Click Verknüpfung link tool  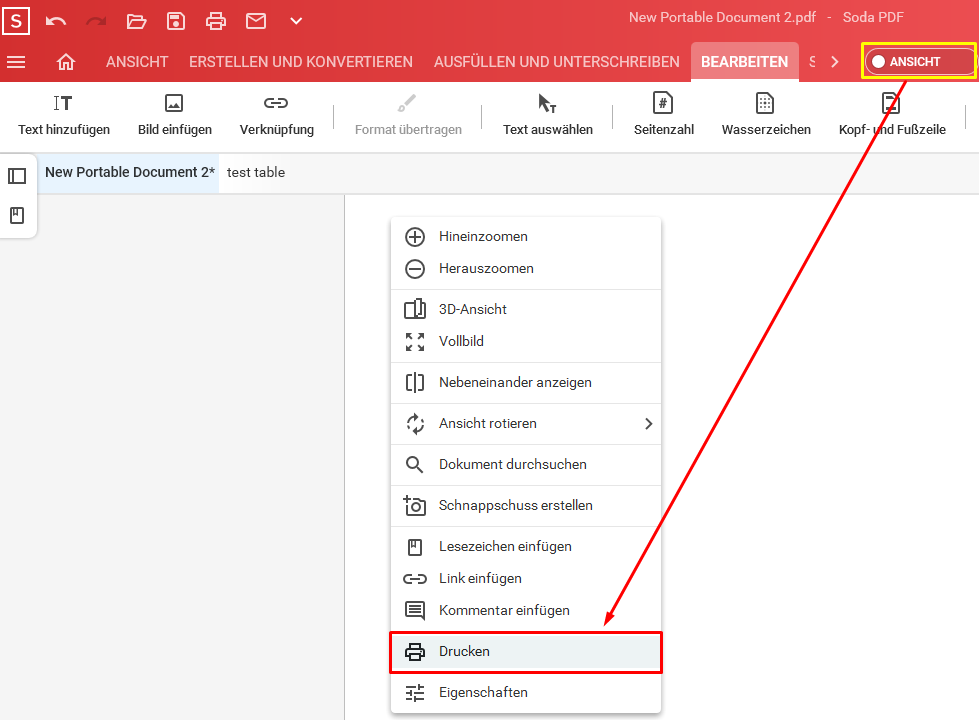tap(277, 115)
